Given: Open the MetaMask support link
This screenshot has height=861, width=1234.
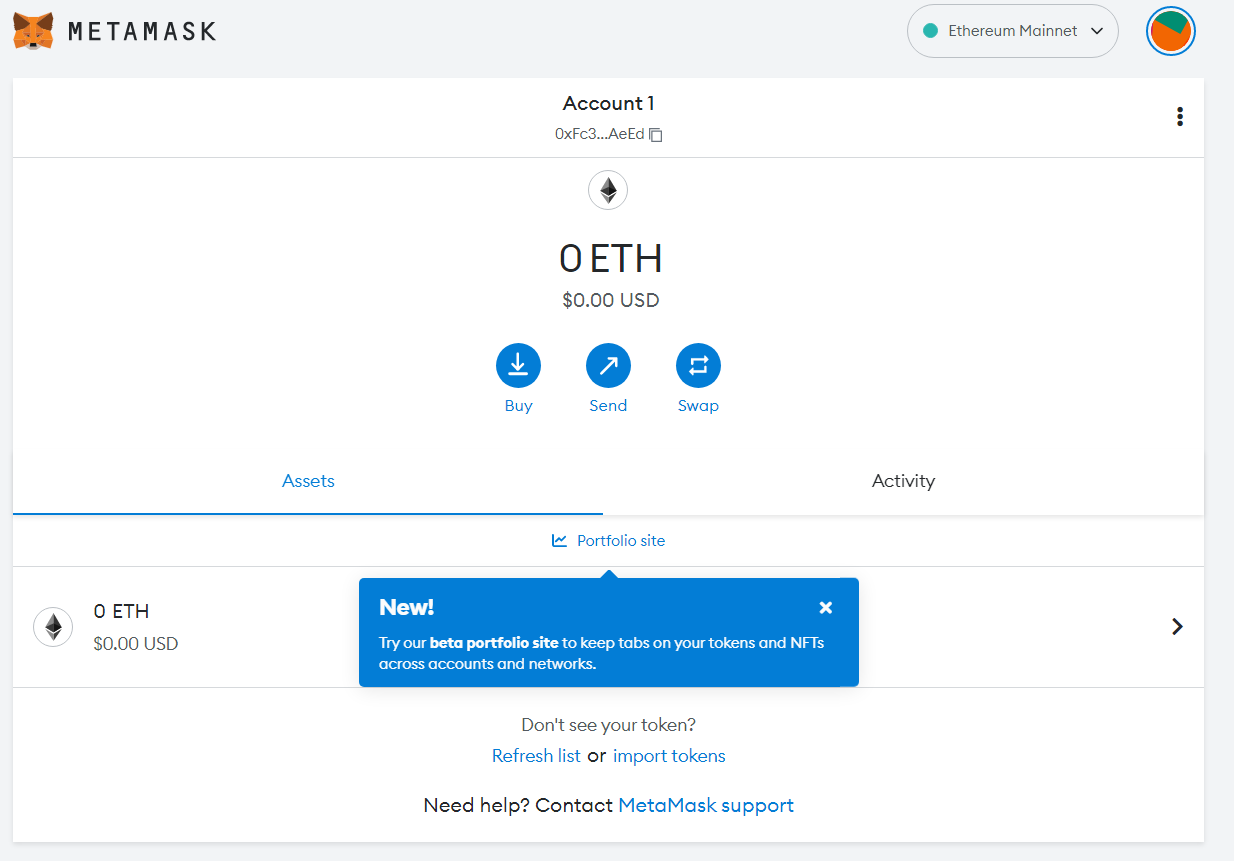Looking at the screenshot, I should point(706,805).
